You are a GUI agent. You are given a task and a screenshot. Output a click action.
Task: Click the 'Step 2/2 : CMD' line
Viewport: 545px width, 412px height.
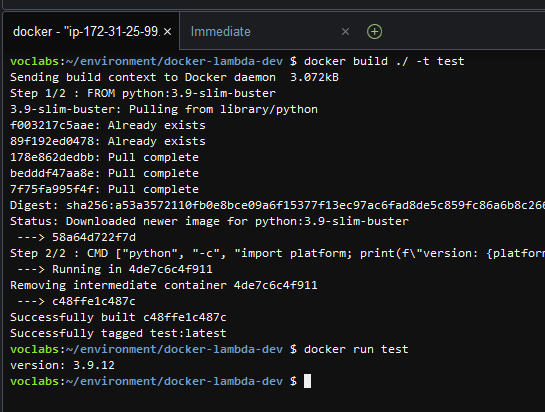point(277,253)
